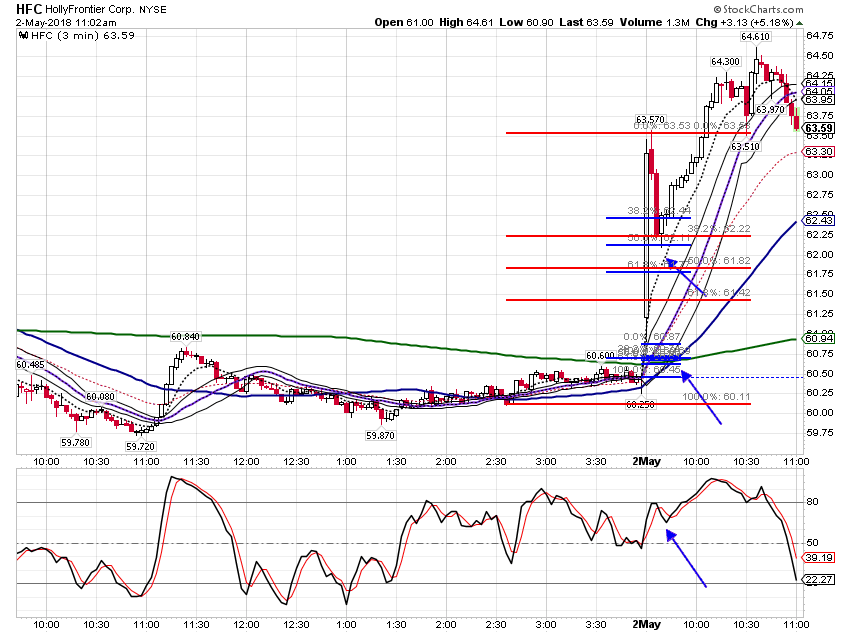The width and height of the screenshot is (850, 633).
Task: Select the 2-May-2018 11:02am timestamp
Action: tap(66, 22)
